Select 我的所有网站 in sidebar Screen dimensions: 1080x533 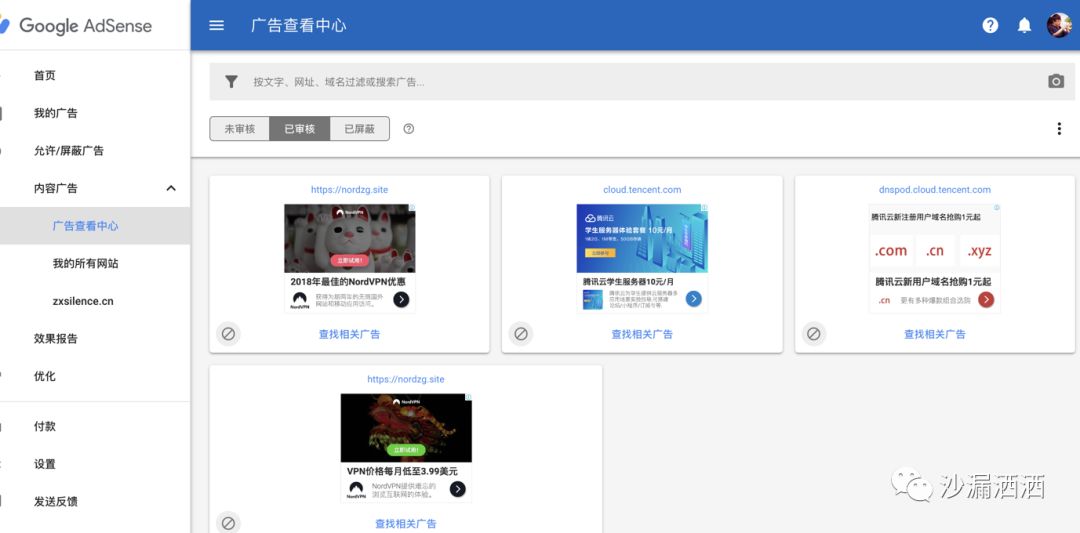coord(85,264)
